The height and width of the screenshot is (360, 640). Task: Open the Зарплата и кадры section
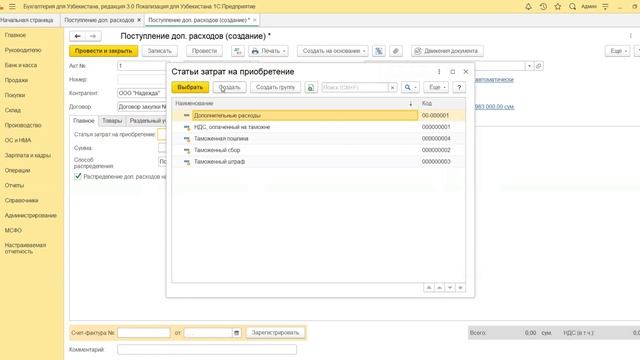tap(28, 155)
